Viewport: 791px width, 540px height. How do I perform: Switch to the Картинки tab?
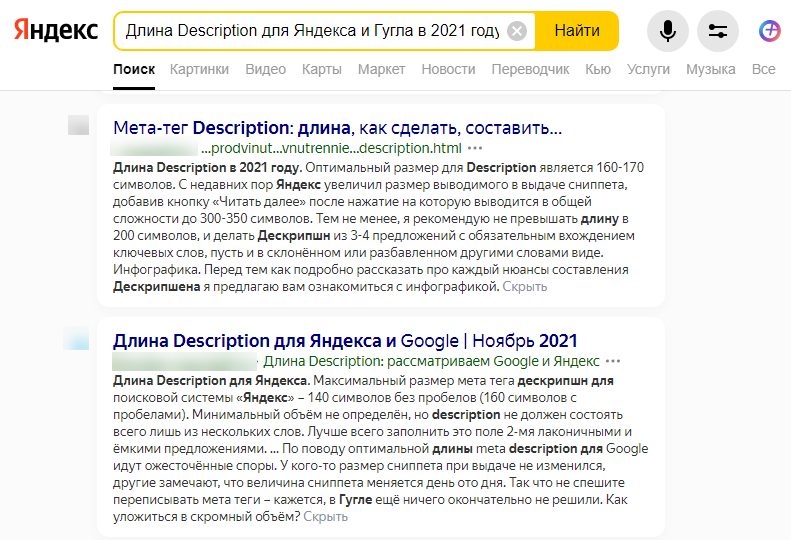point(199,69)
